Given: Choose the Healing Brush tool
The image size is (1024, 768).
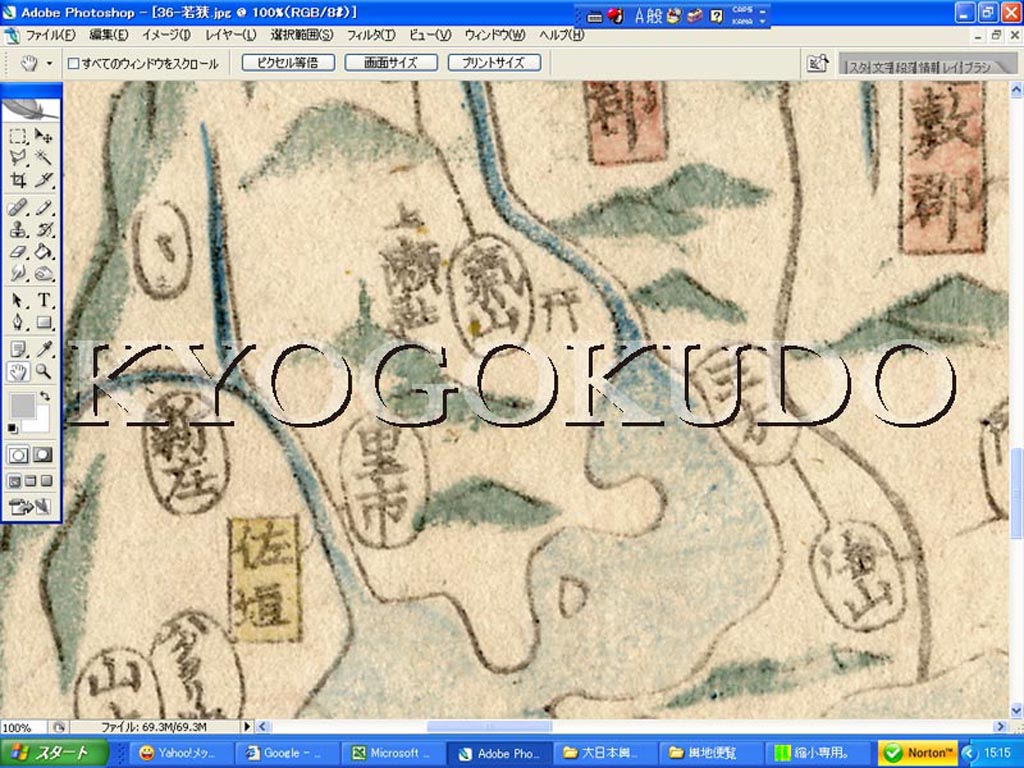Looking at the screenshot, I should pyautogui.click(x=18, y=208).
